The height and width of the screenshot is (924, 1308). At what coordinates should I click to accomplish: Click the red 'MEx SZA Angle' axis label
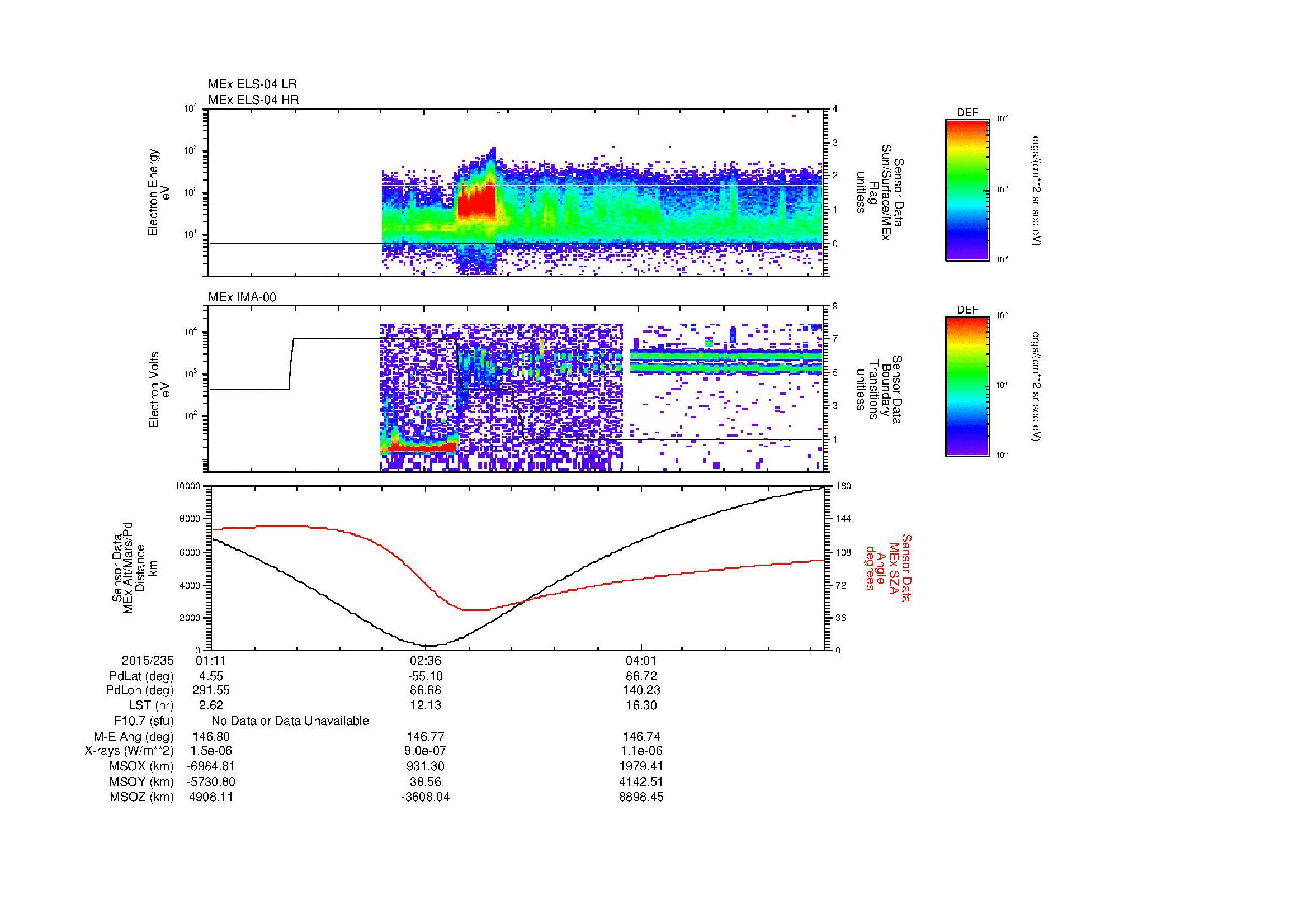click(x=888, y=567)
